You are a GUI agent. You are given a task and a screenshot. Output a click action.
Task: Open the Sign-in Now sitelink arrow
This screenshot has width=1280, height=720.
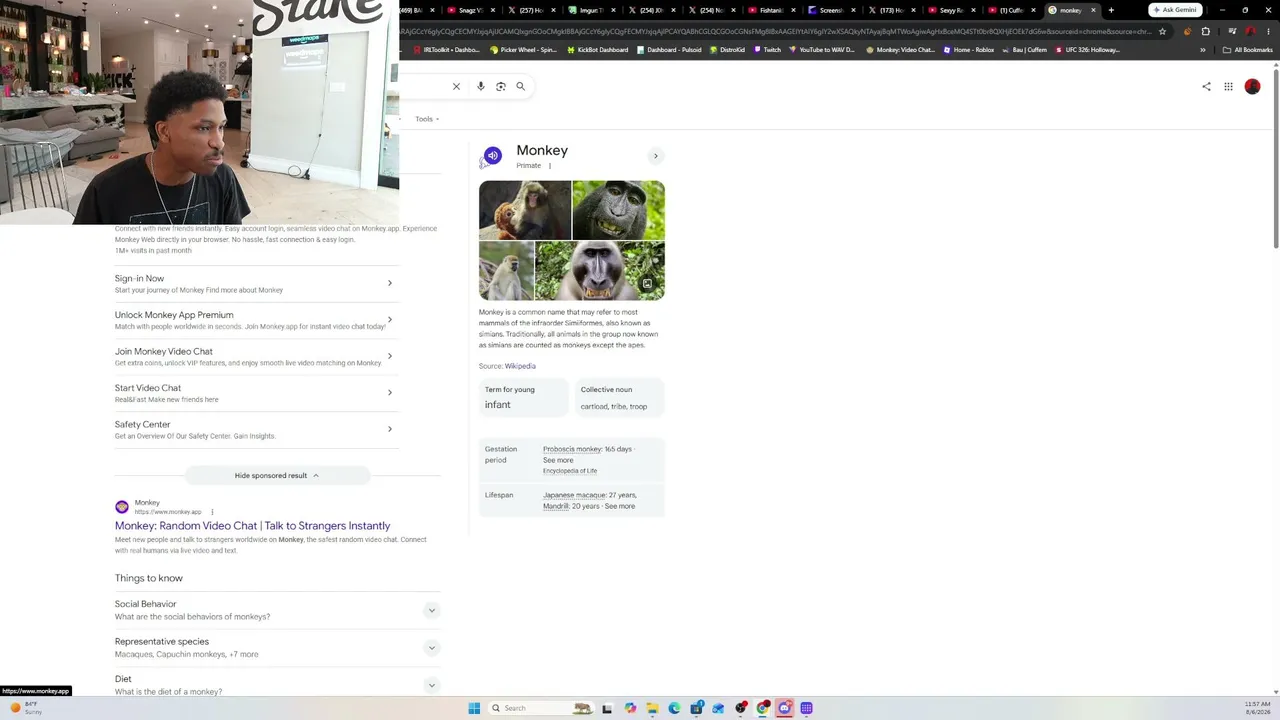point(390,283)
